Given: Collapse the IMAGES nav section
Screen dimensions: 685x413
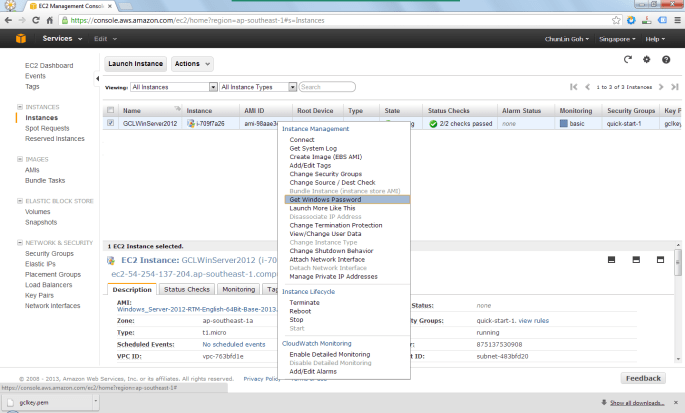Looking at the screenshot, I should [x=20, y=159].
